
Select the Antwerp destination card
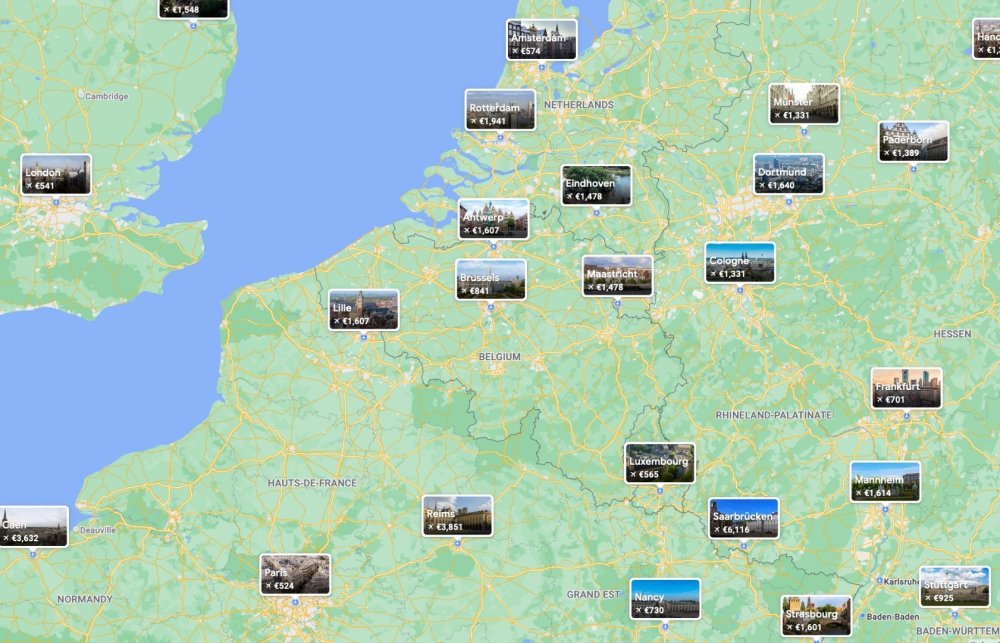point(494,219)
